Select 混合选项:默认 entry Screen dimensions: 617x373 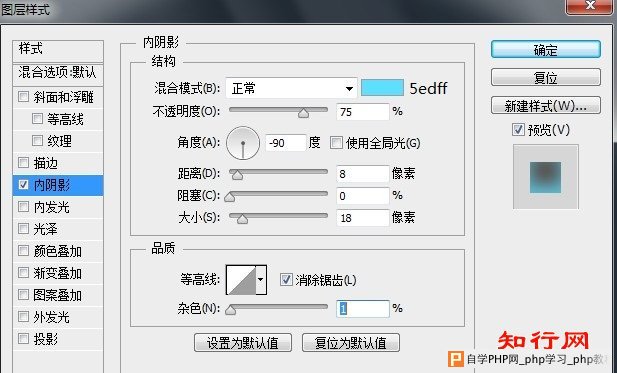pos(58,73)
